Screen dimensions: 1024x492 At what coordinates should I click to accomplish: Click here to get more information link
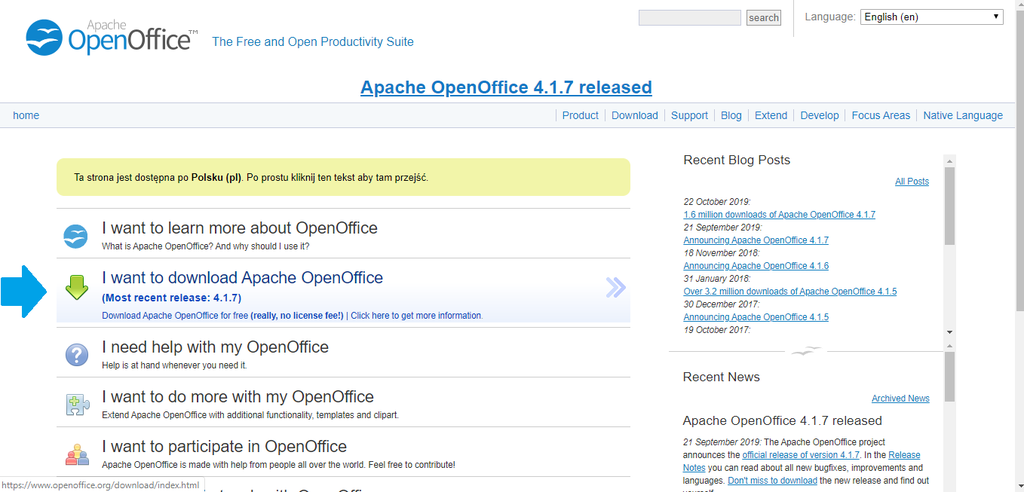coord(417,316)
